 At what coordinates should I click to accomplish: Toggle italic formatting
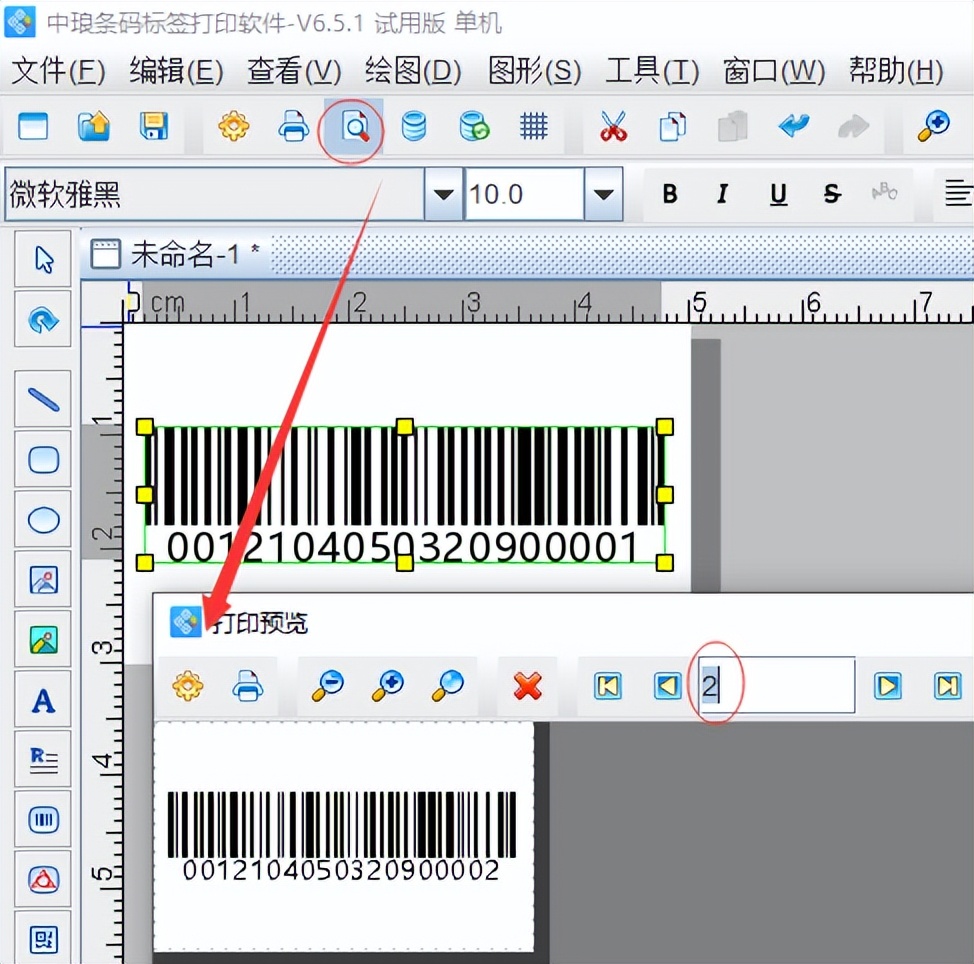722,194
